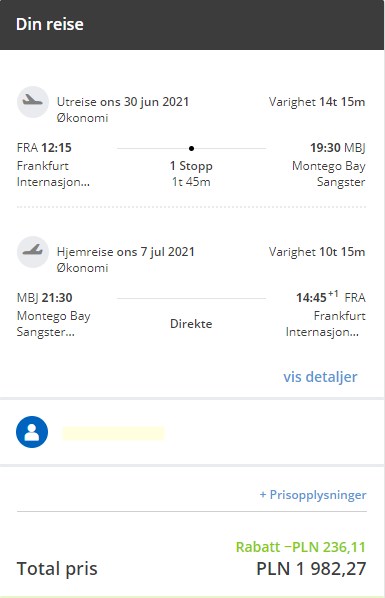Screen dimensions: 385x598
Task: Expand '+ Prisopplysninger' price details
Action: pyautogui.click(x=313, y=495)
